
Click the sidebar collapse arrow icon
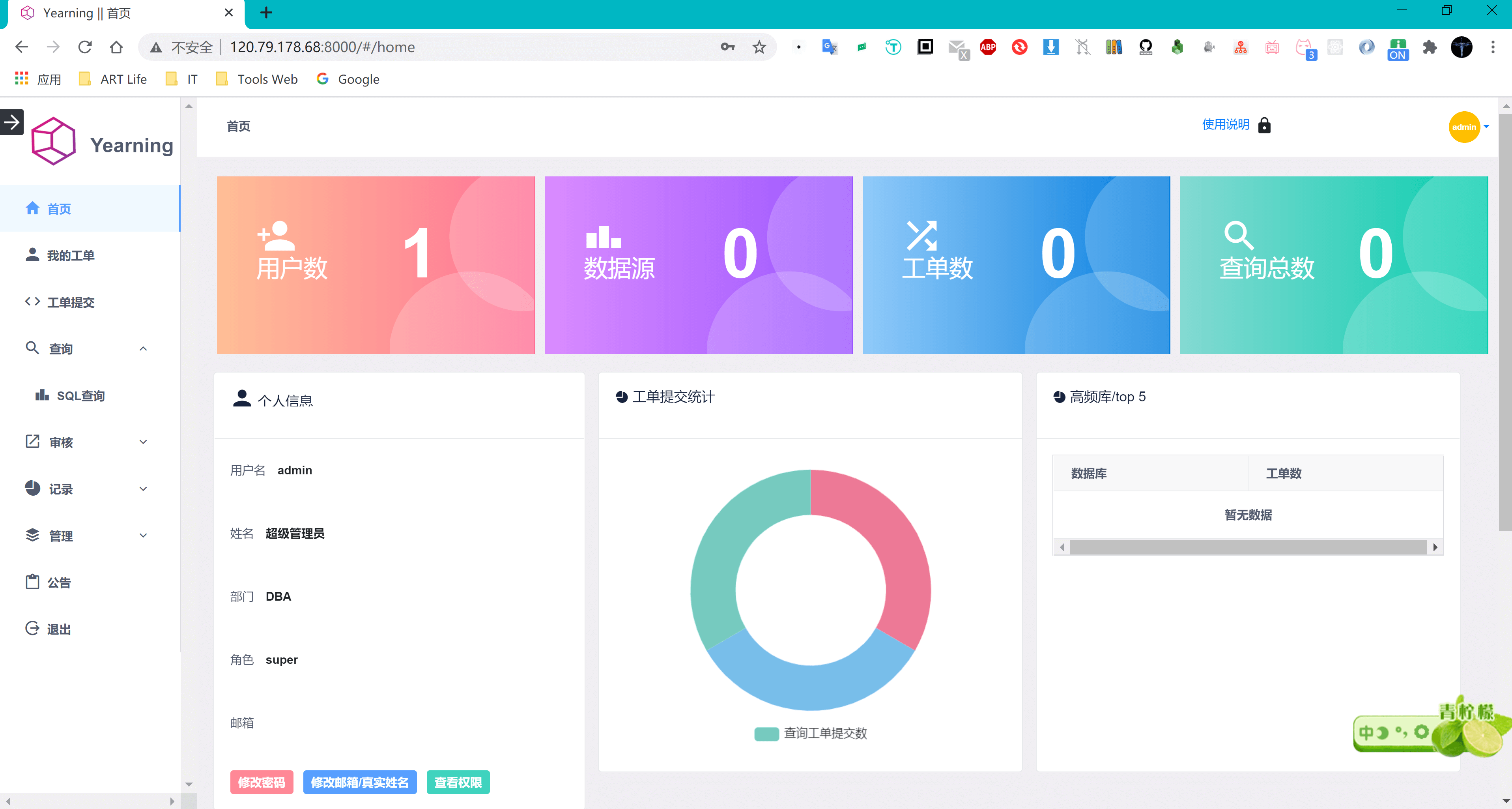12,122
